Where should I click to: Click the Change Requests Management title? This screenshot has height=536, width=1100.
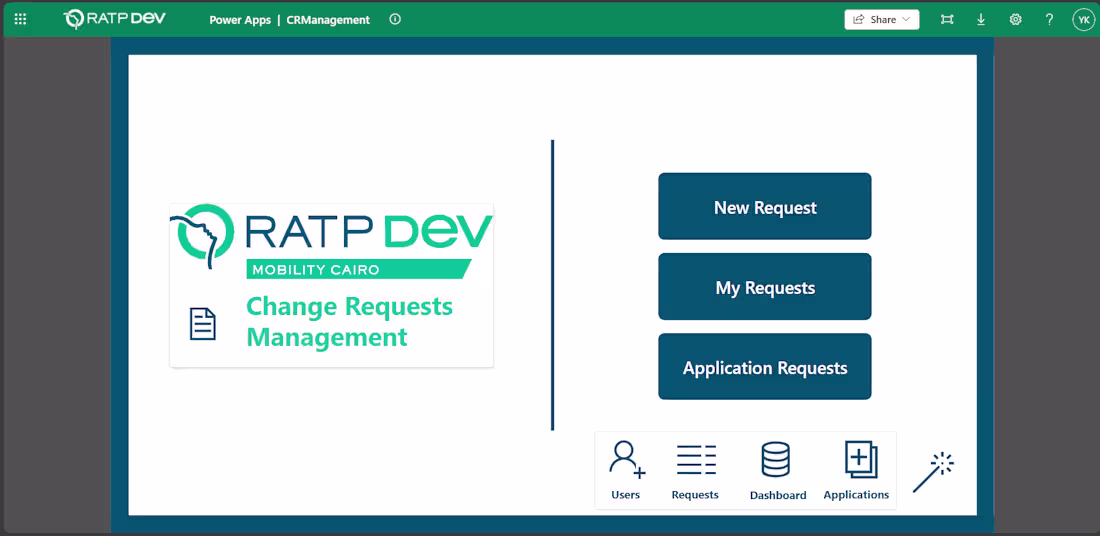tap(349, 322)
